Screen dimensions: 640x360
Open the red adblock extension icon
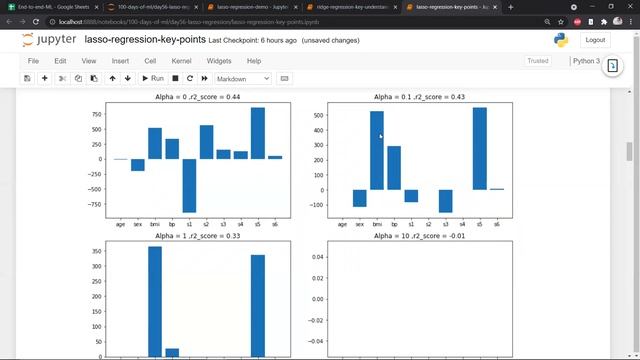[x=577, y=22]
